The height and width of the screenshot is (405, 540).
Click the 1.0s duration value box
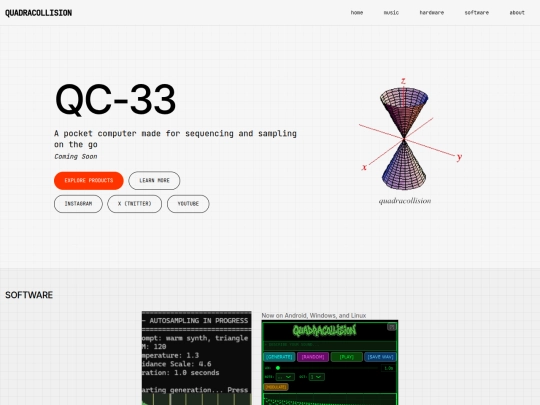[388, 368]
